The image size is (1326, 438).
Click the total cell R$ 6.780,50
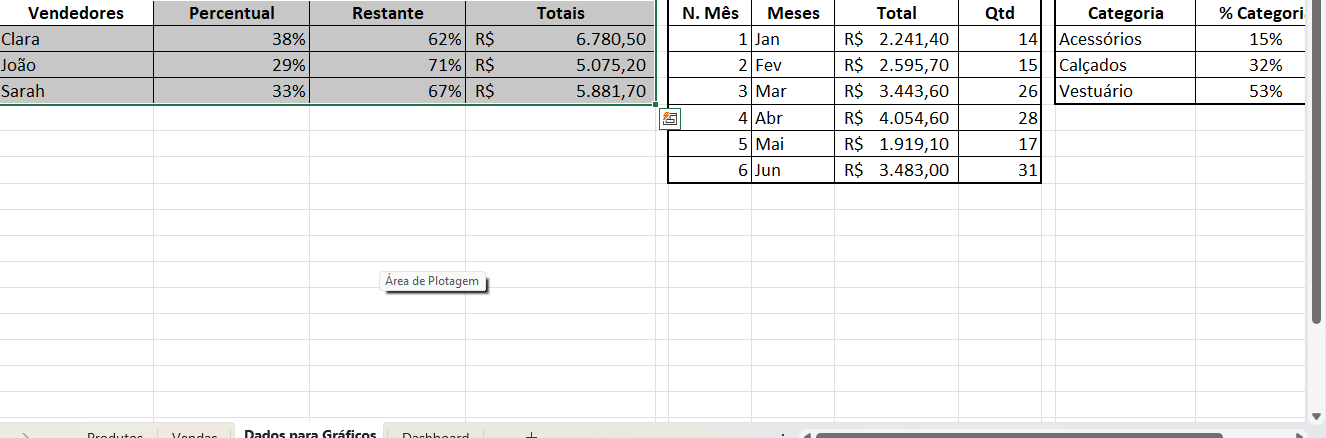(x=561, y=39)
